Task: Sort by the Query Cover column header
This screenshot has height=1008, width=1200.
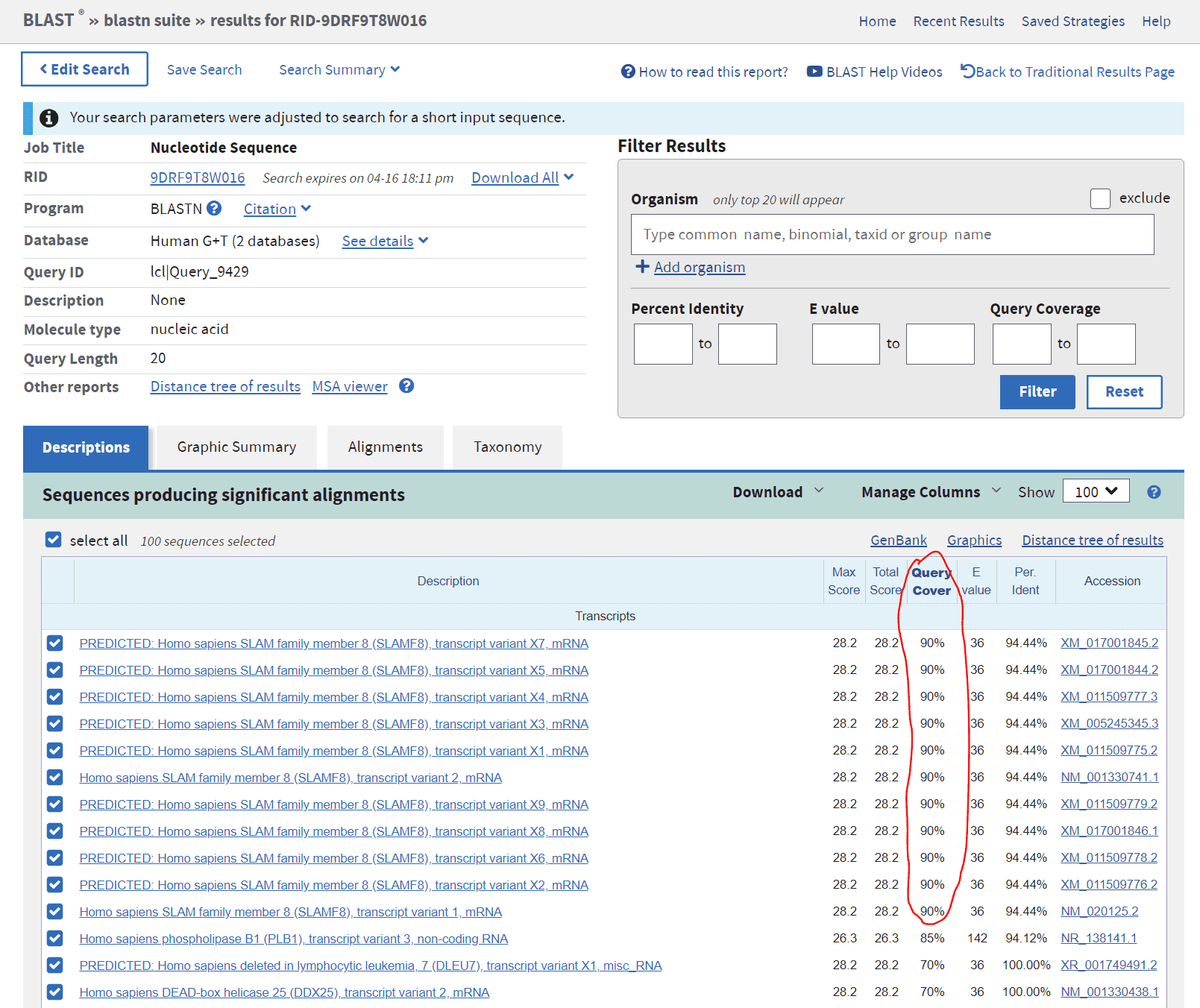Action: pyautogui.click(x=932, y=582)
